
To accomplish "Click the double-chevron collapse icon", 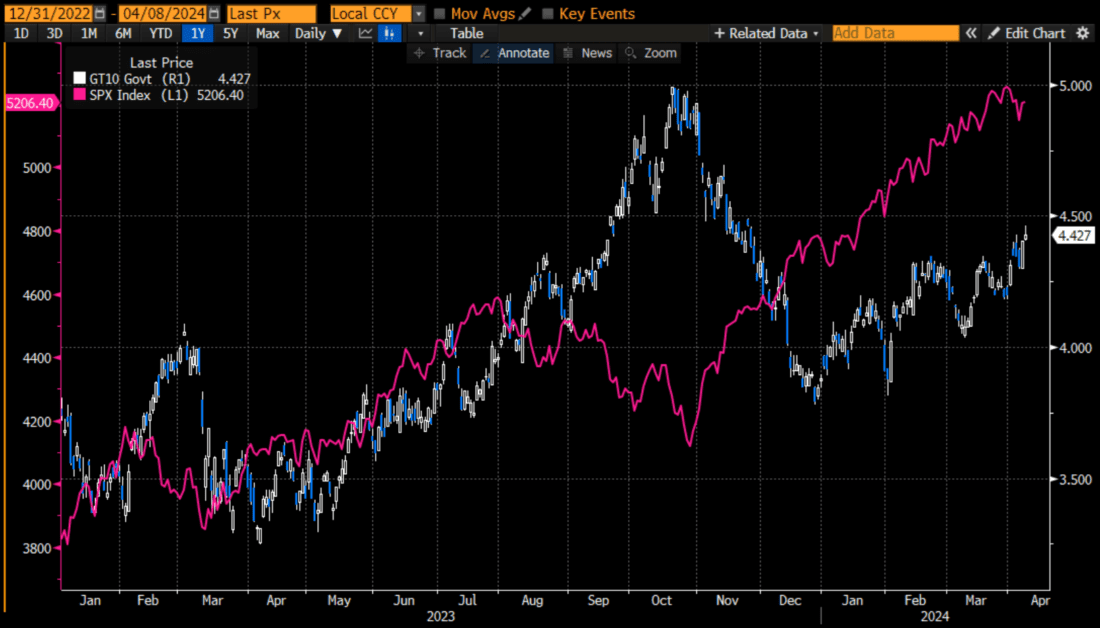I will [x=971, y=33].
